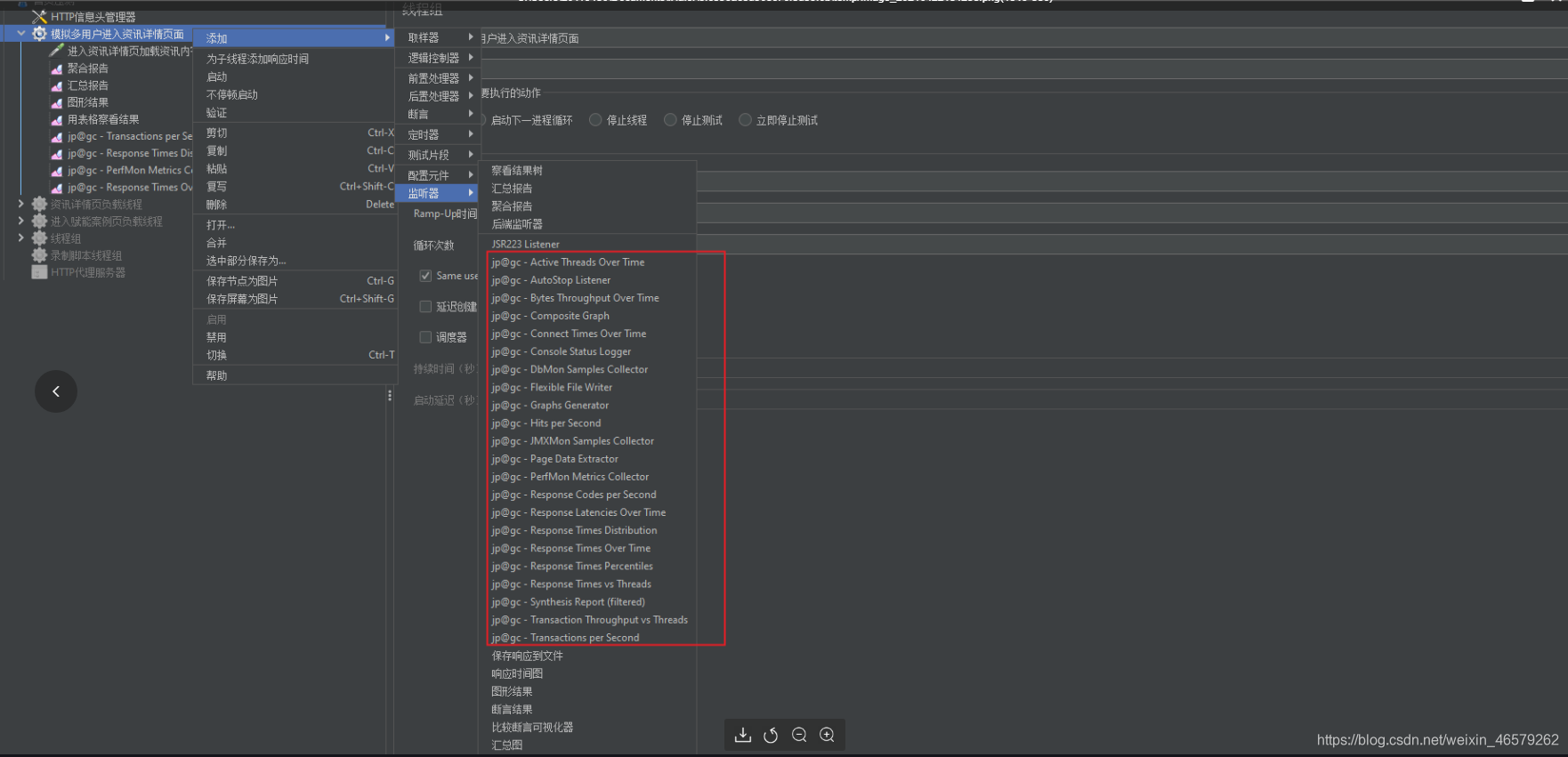Viewport: 1568px width, 757px height.
Task: Click the 图形结果 listener icon in tree
Action: 57,102
